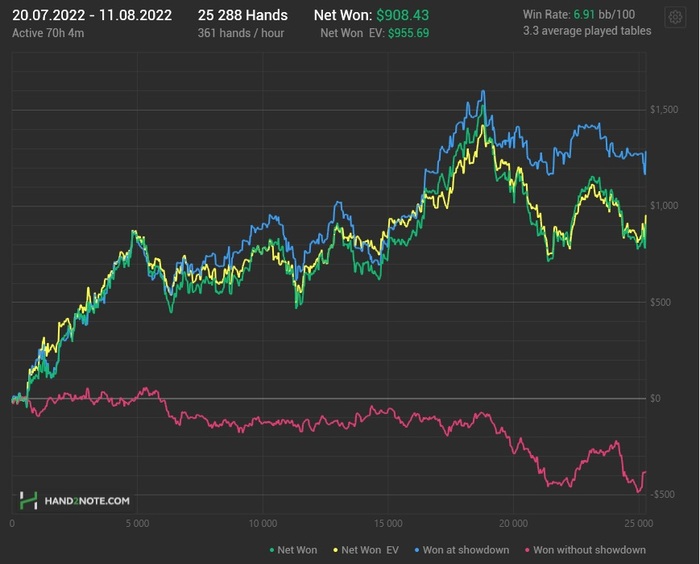Click the $0 y-axis label
The image size is (700, 564).
(655, 398)
